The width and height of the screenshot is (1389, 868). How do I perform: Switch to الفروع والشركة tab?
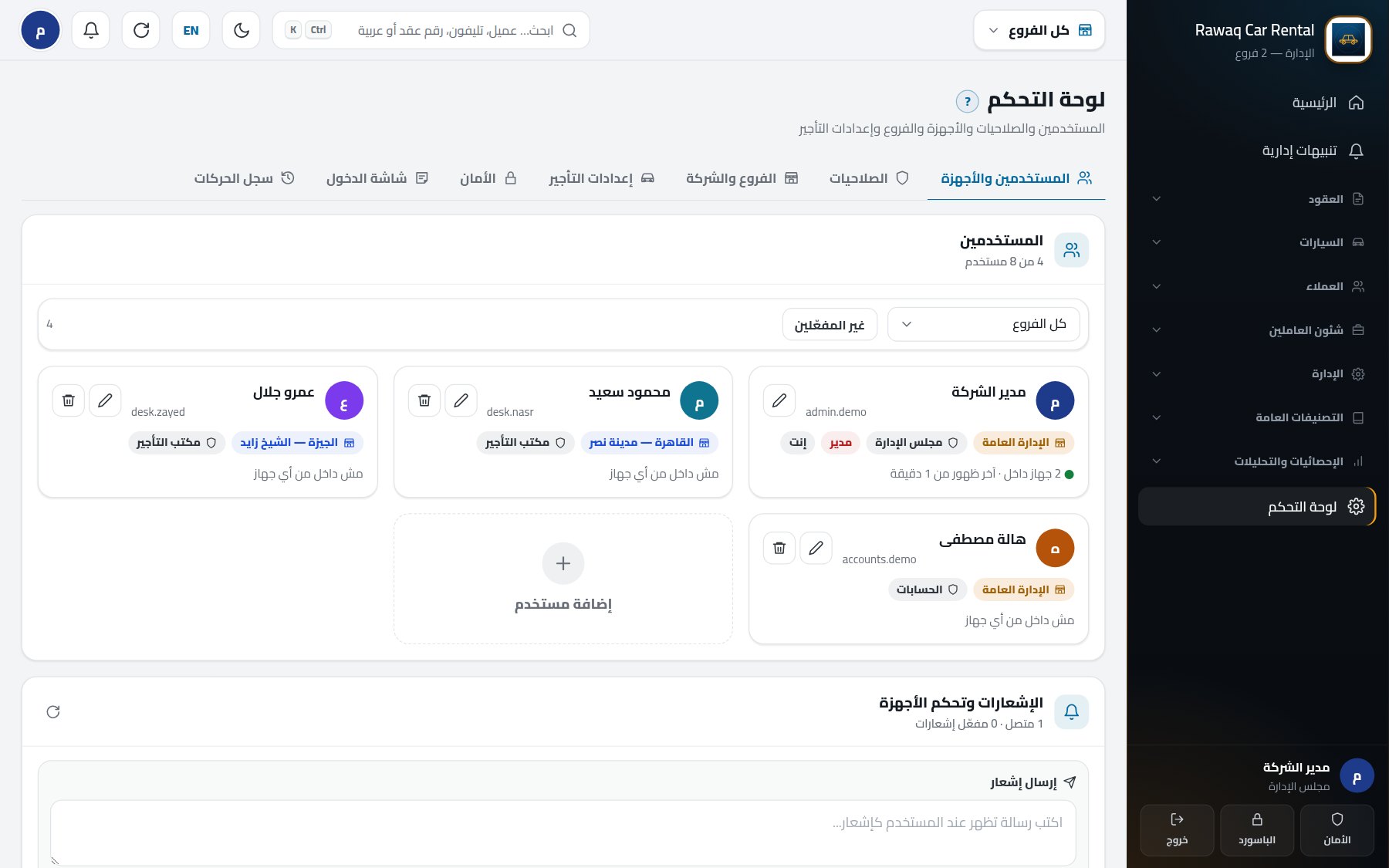tap(742, 178)
